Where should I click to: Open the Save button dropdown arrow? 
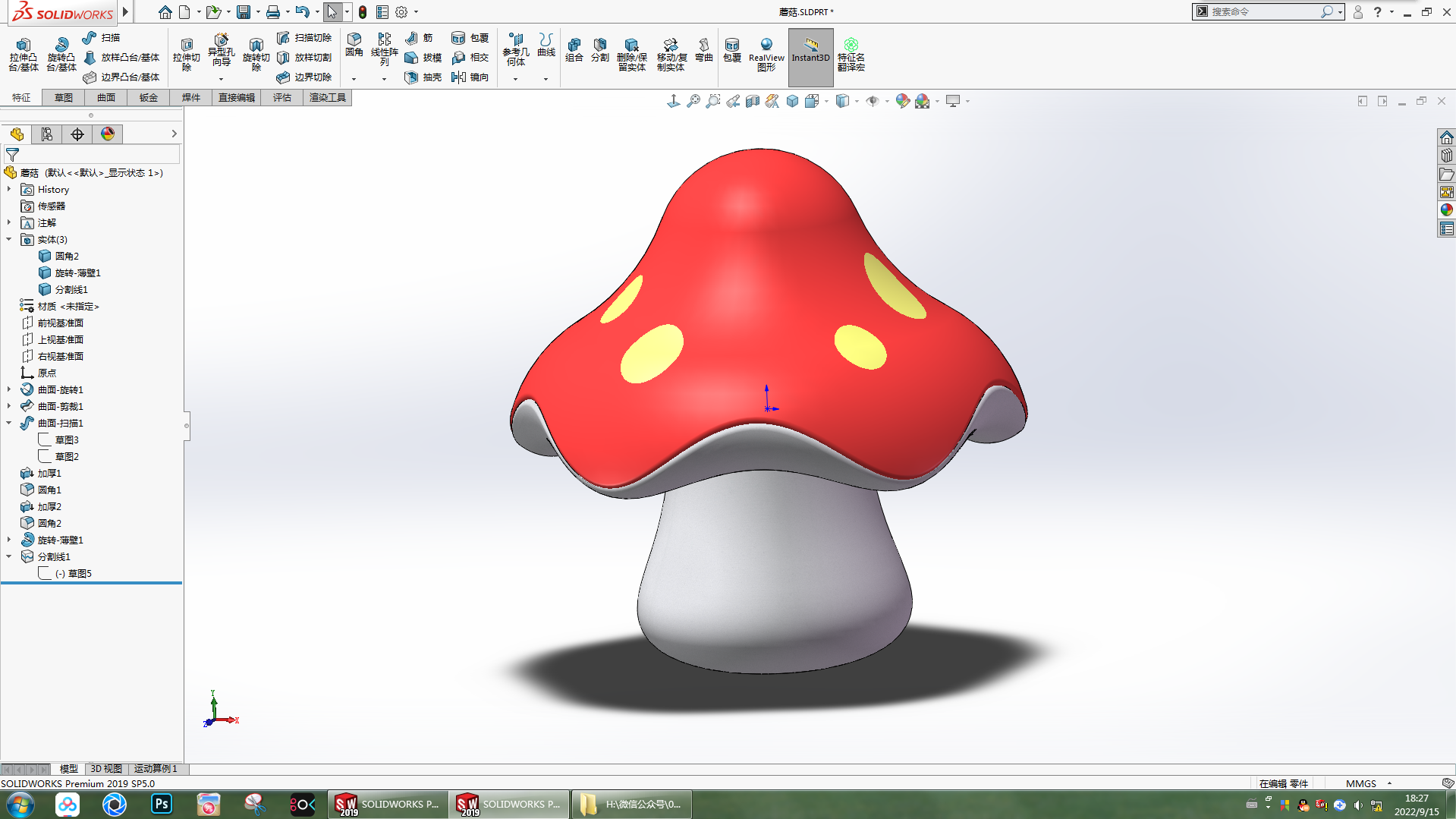point(258,12)
